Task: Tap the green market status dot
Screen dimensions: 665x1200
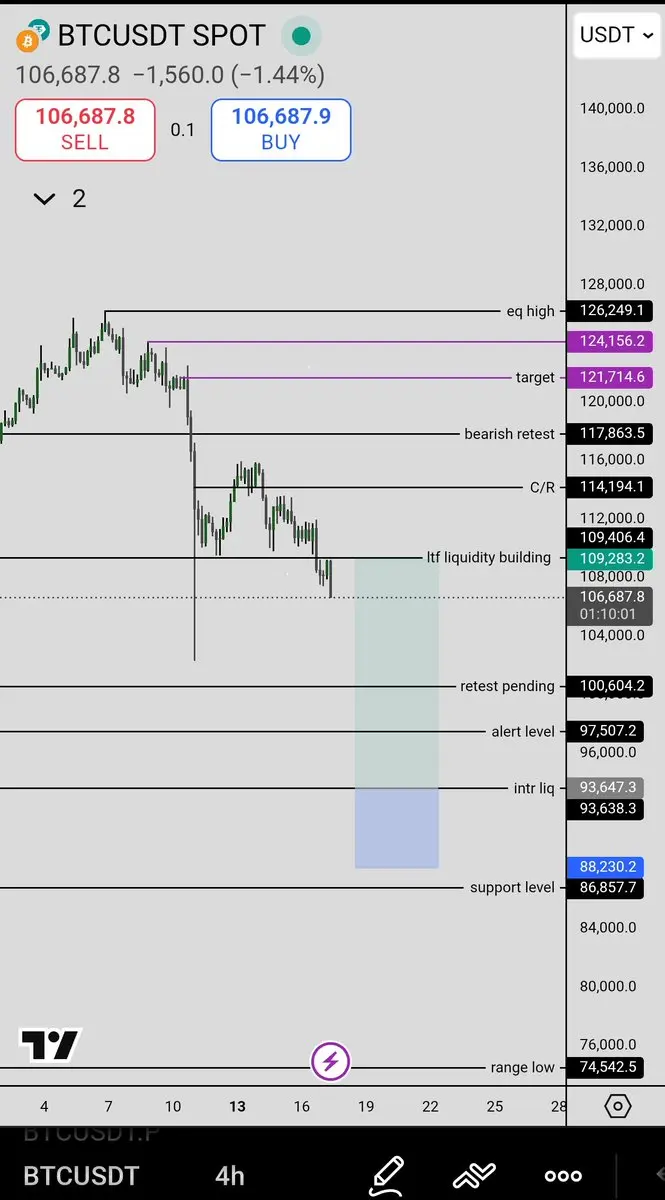Action: click(x=300, y=37)
